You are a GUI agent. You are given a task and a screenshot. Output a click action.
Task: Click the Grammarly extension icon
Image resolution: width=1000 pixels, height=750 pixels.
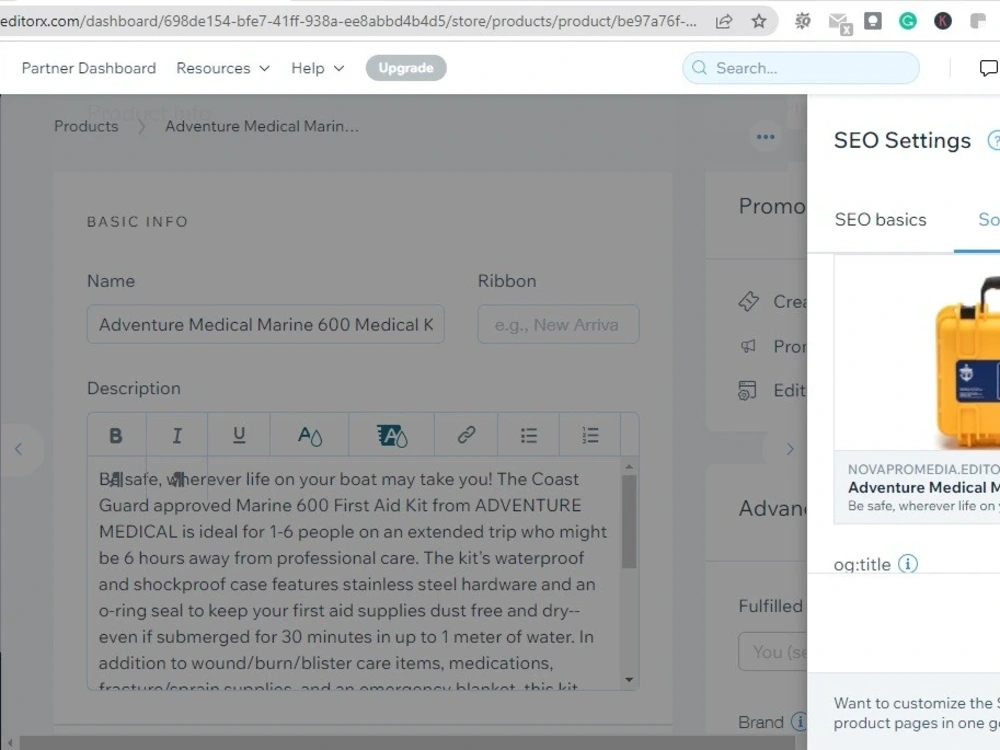click(x=908, y=22)
